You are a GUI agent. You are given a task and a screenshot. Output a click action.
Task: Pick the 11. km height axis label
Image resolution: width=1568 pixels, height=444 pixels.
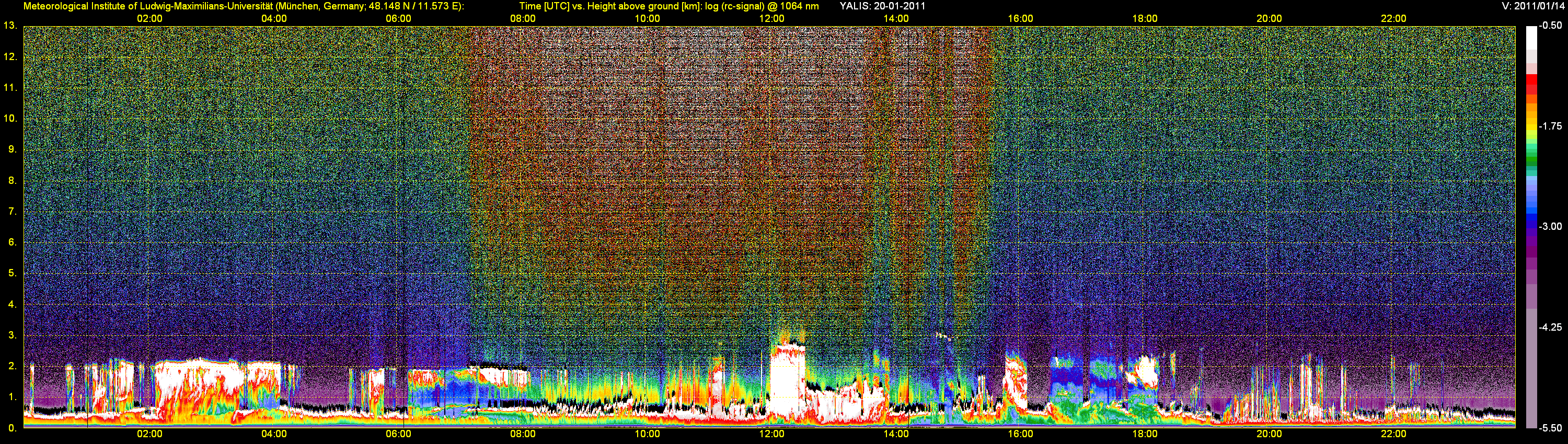tap(10, 88)
